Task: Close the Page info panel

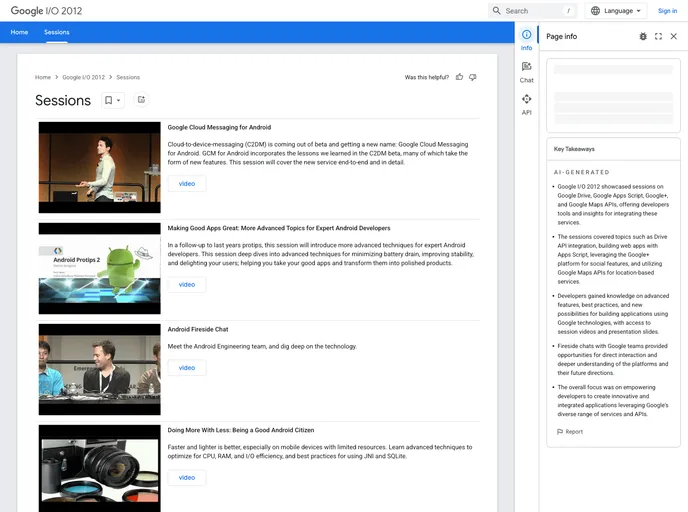Action: coord(674,36)
